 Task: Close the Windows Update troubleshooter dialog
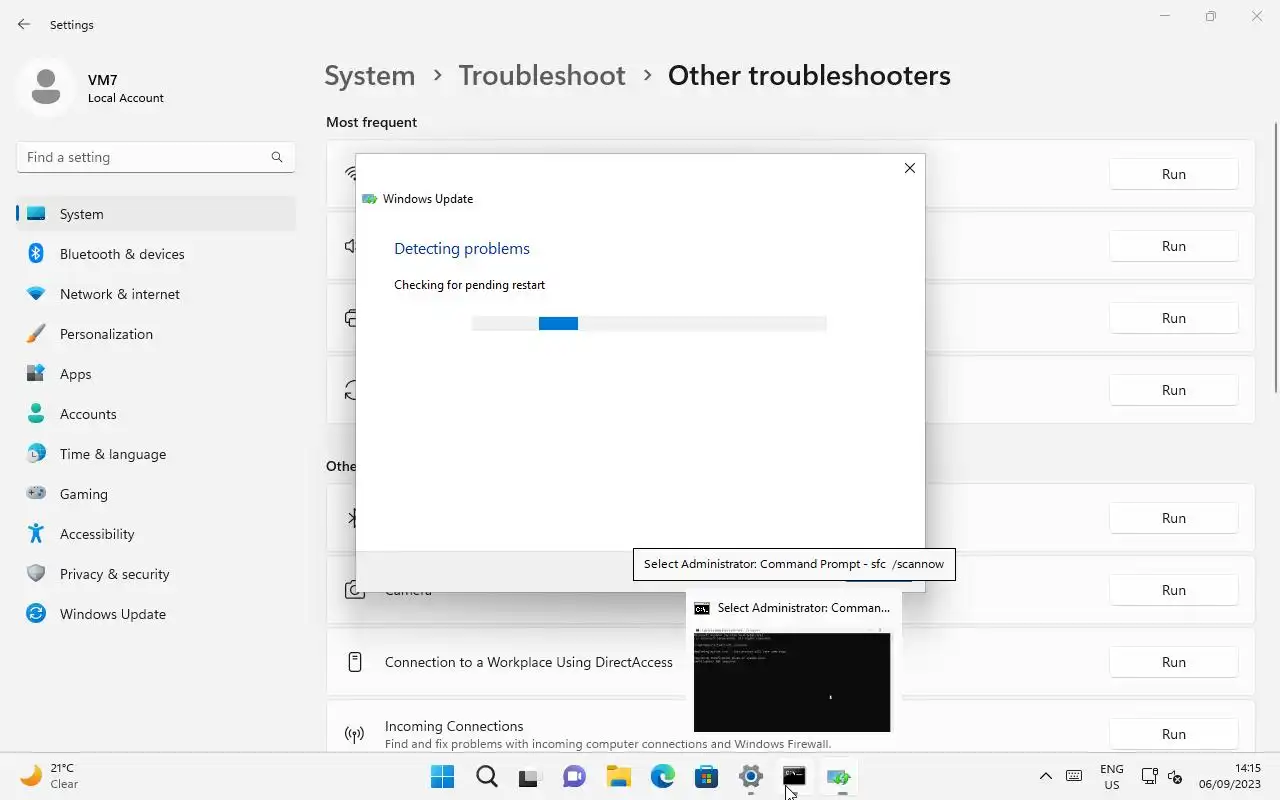point(909,168)
